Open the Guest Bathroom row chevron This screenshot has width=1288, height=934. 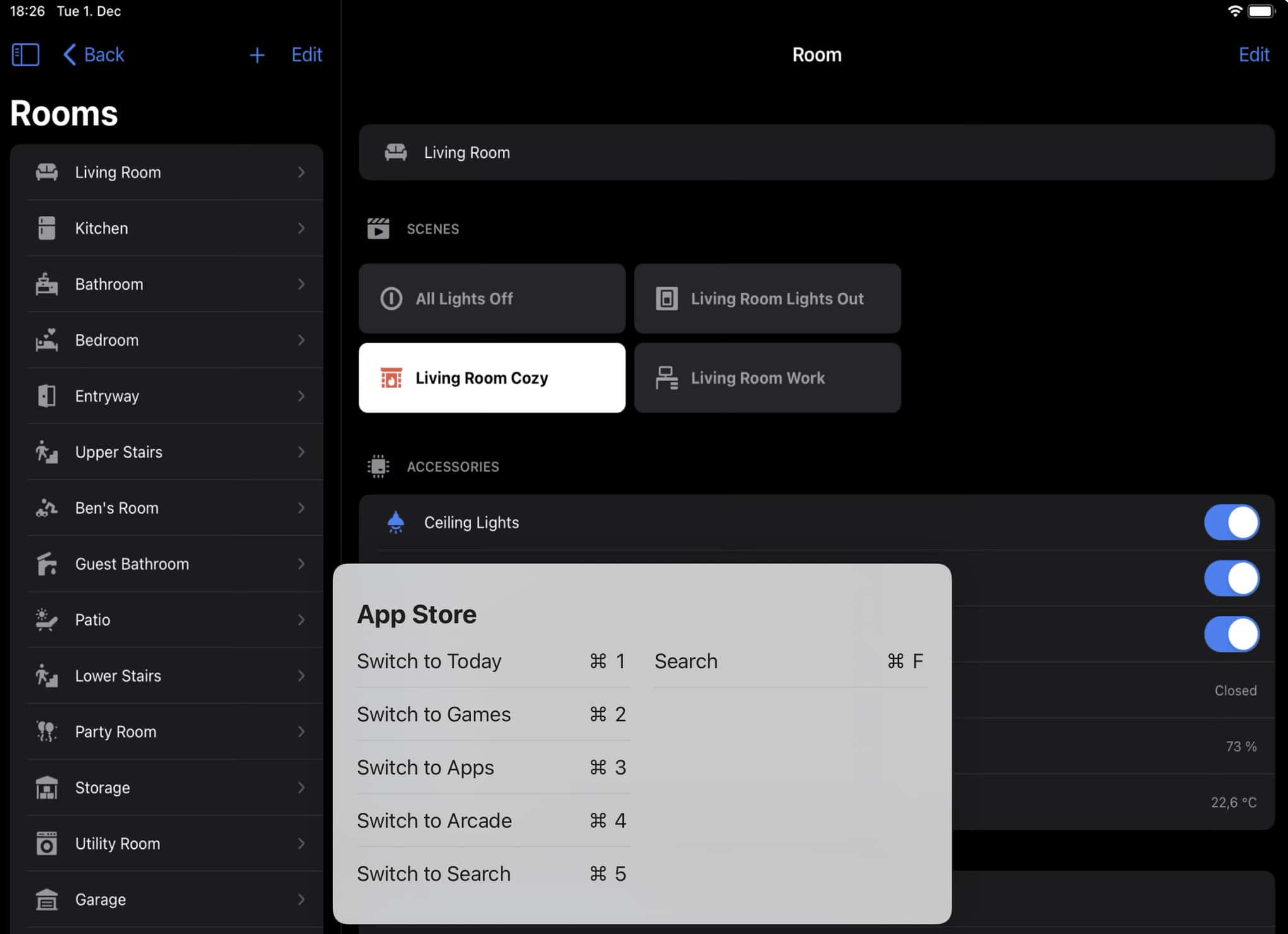(x=302, y=564)
